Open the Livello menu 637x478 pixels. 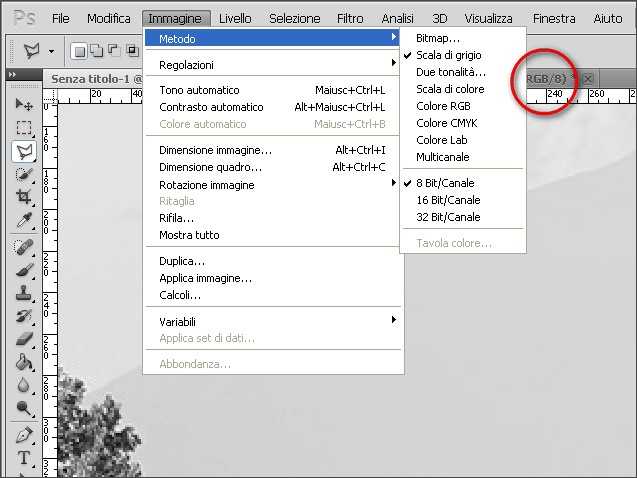click(x=235, y=18)
